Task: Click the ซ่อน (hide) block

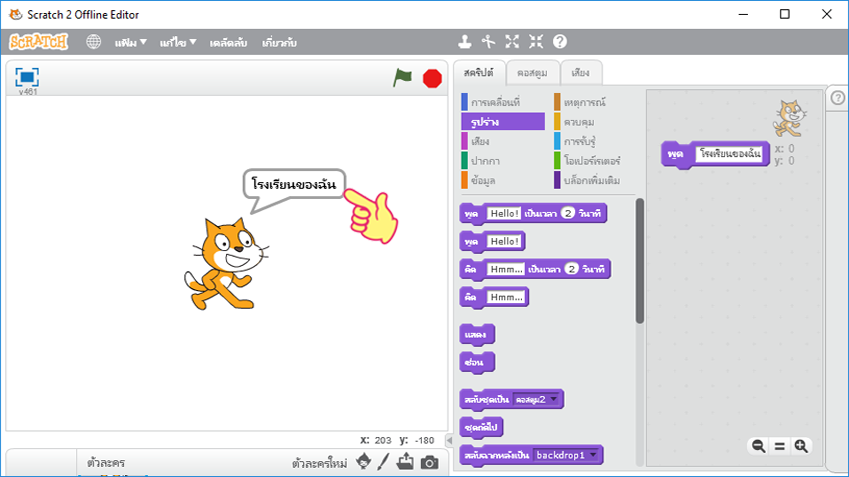Action: click(x=476, y=362)
